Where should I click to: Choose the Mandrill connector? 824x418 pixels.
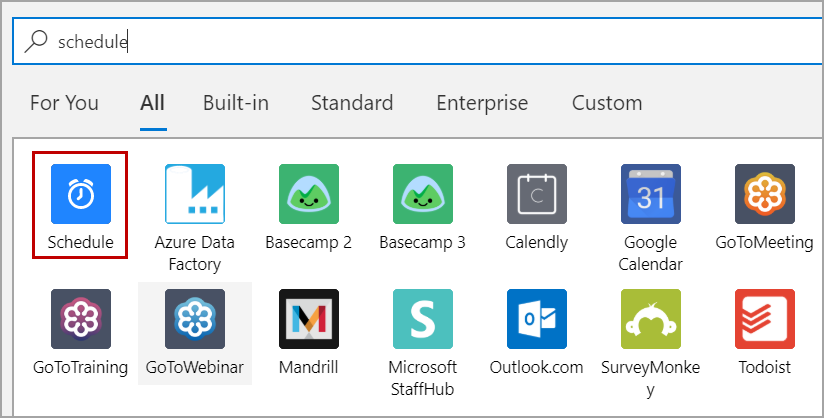pos(308,320)
